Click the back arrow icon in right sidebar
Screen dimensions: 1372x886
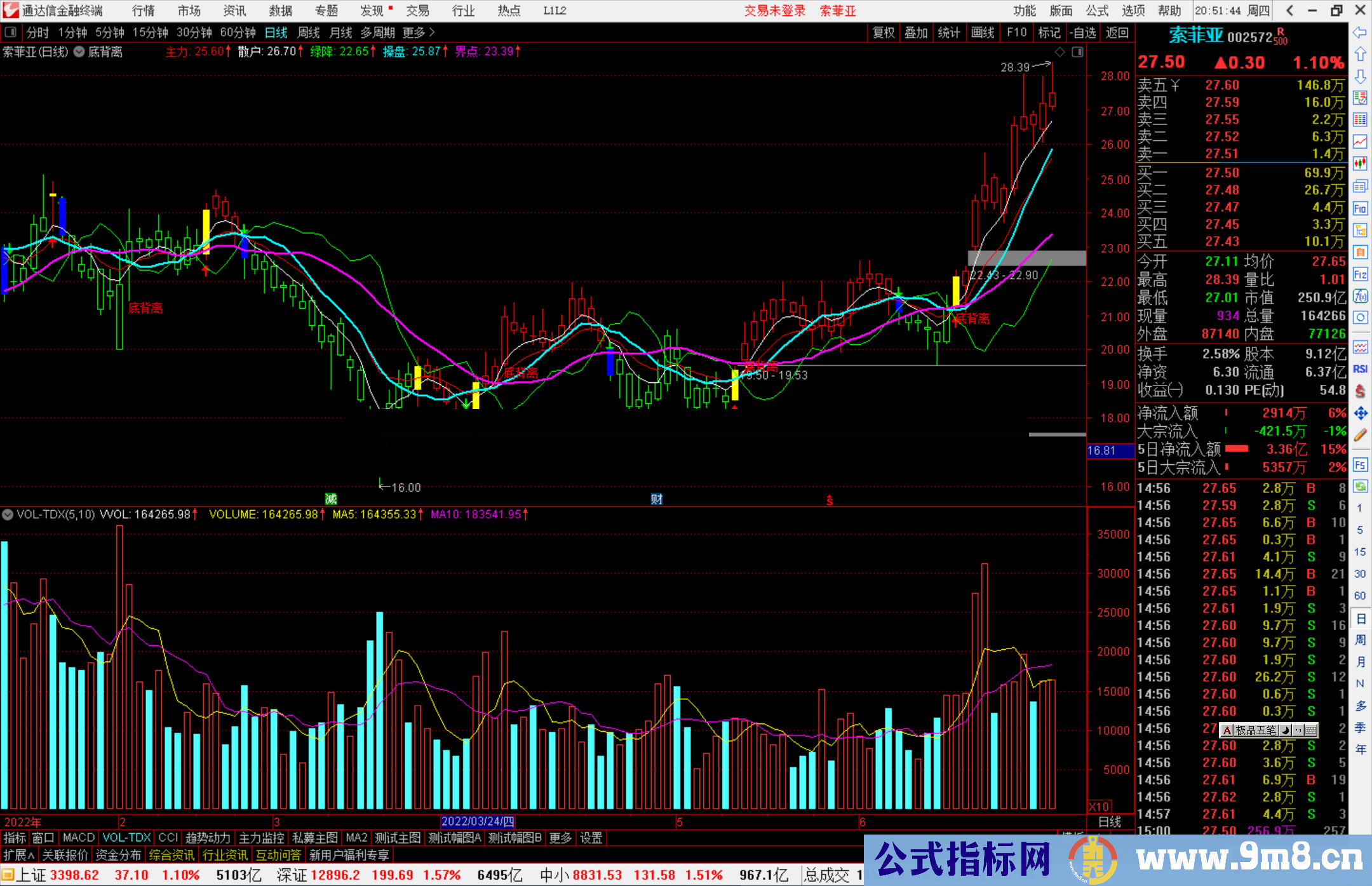[x=1359, y=32]
